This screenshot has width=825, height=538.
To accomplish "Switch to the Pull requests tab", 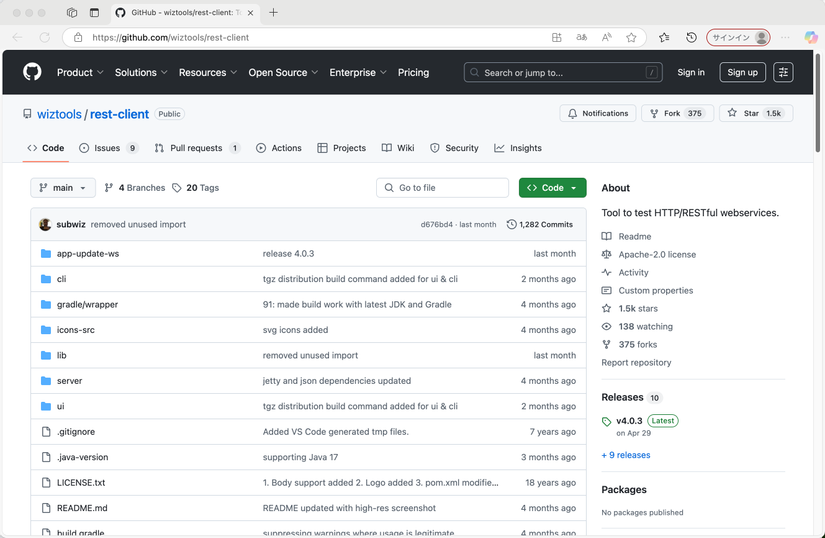I will pos(197,148).
